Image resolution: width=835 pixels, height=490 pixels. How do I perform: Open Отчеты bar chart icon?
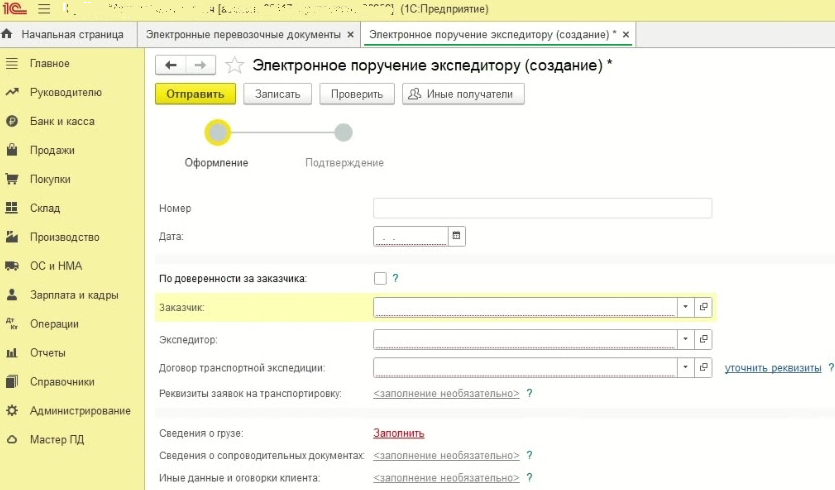click(12, 353)
